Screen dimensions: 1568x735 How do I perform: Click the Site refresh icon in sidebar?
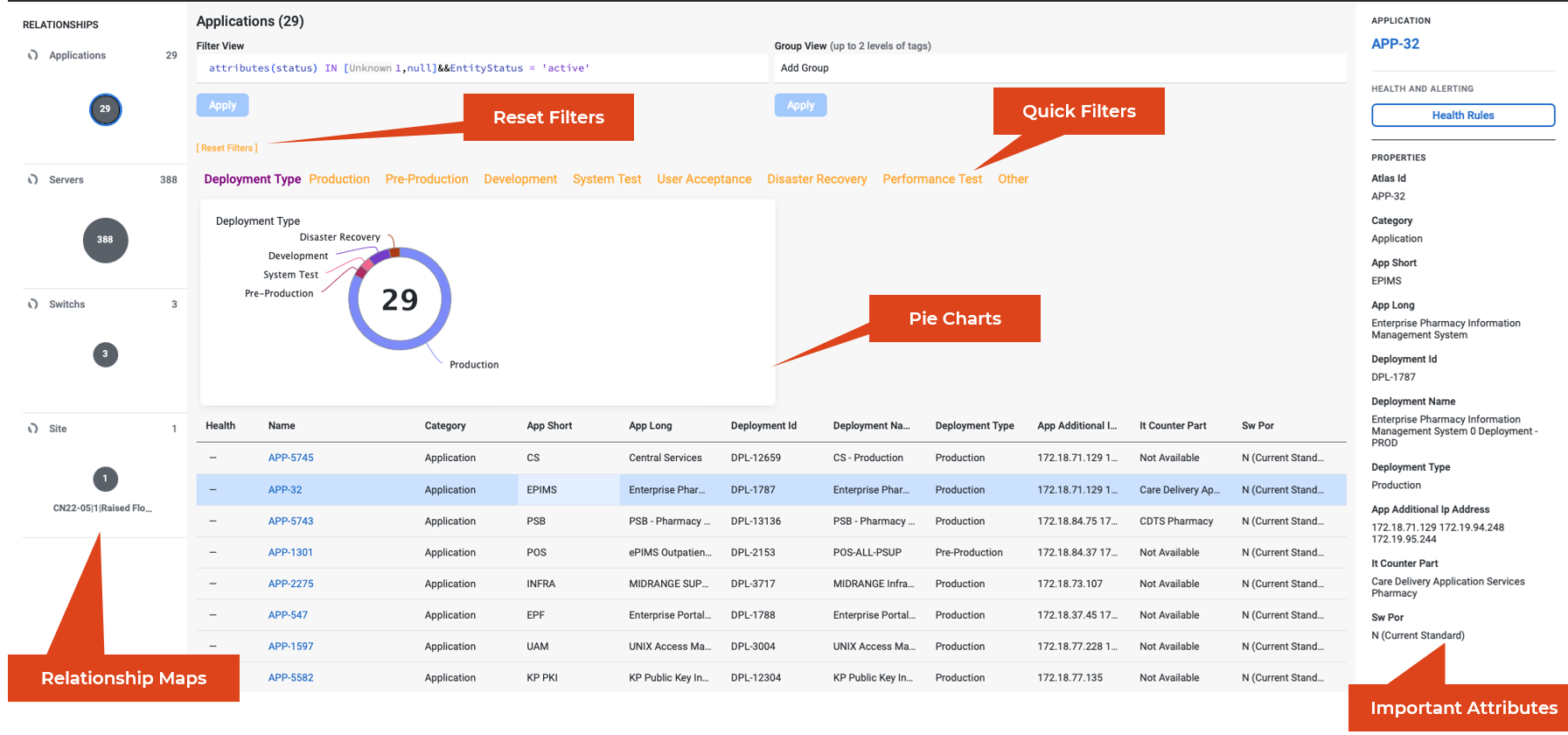[33, 429]
